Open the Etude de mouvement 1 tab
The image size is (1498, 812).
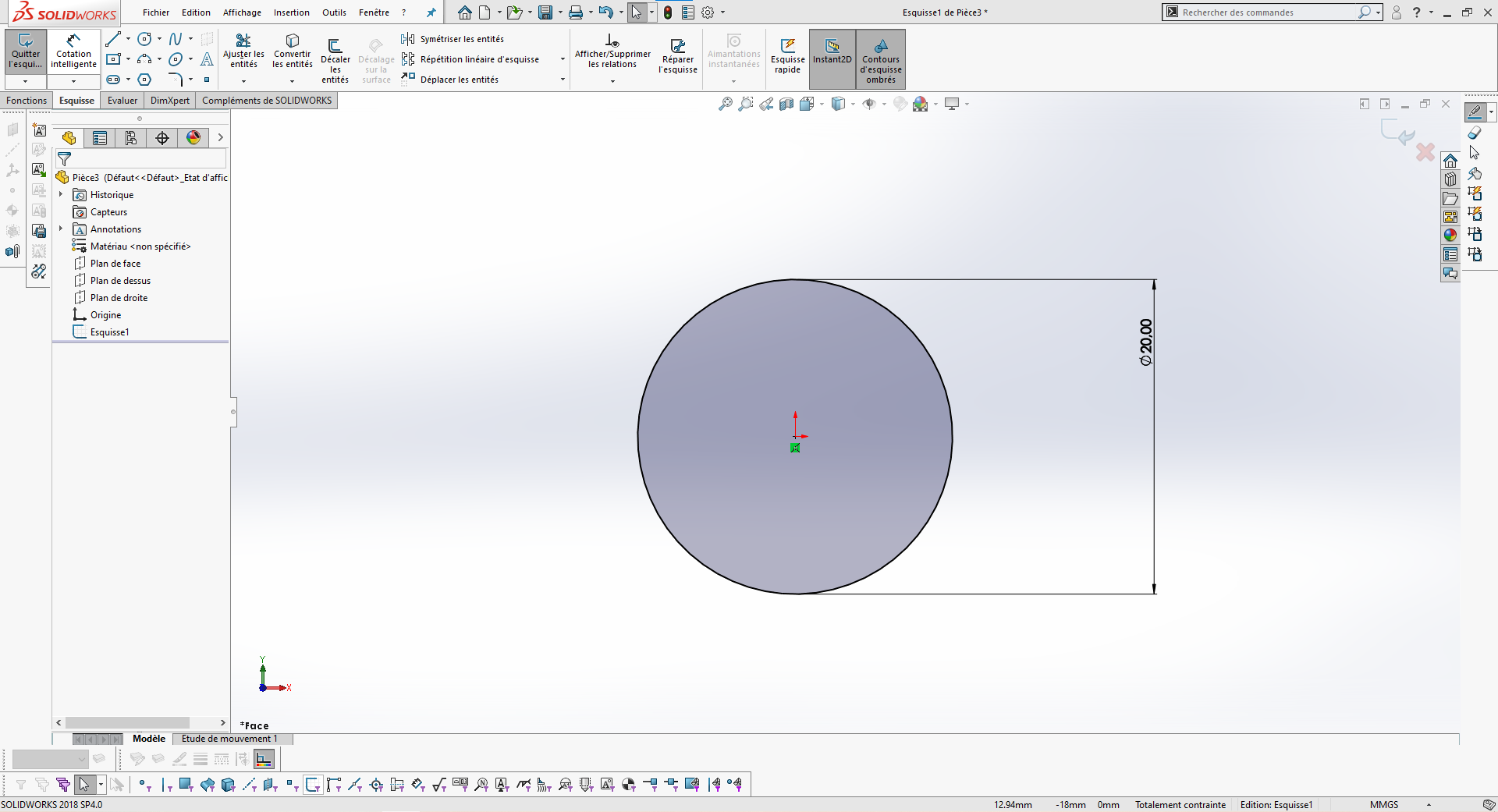(x=229, y=739)
